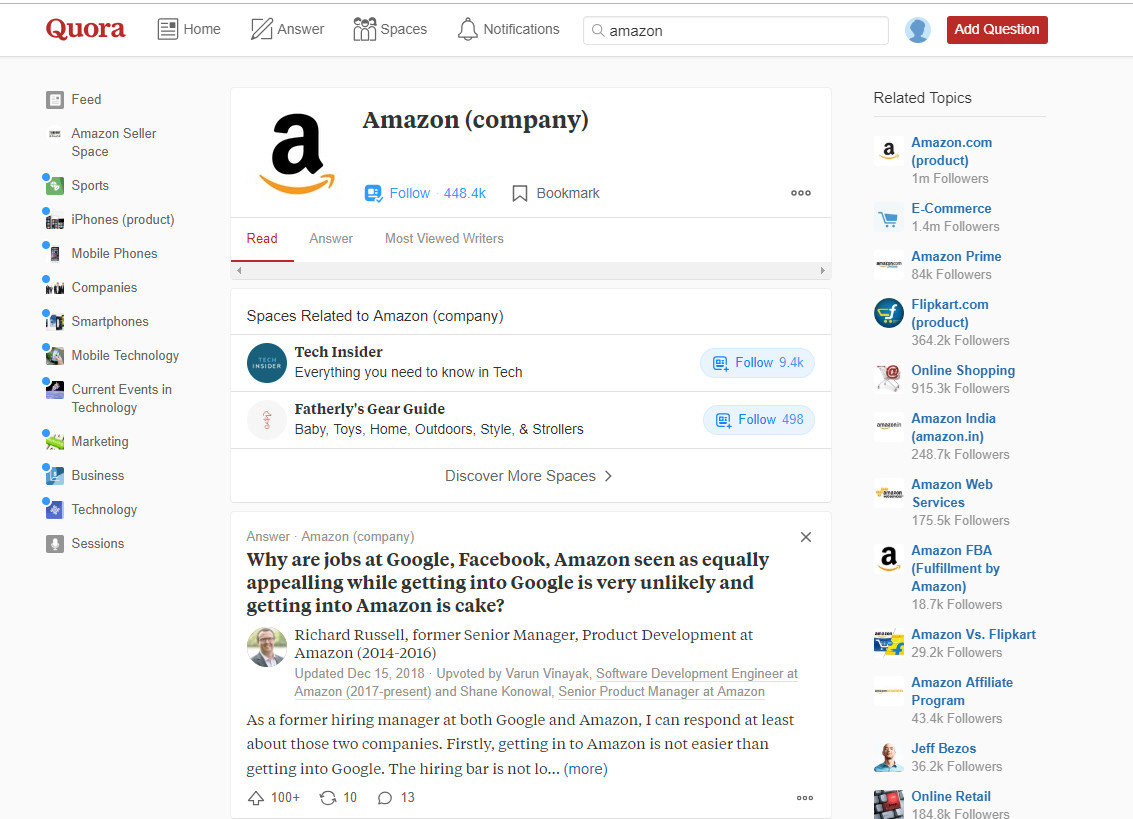This screenshot has width=1133, height=819.
Task: Click the Jeff Bezos photo thumbnail
Action: tap(889, 757)
